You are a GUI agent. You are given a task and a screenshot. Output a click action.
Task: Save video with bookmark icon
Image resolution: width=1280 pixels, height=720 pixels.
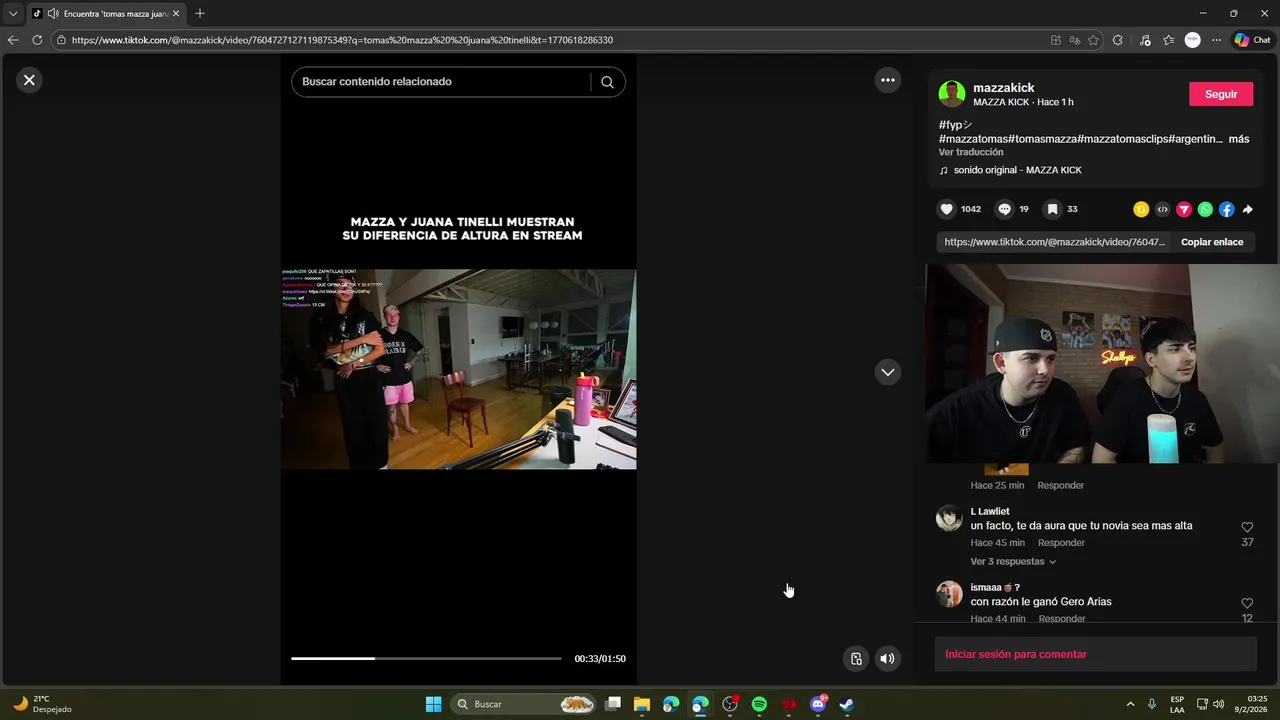coord(1052,209)
